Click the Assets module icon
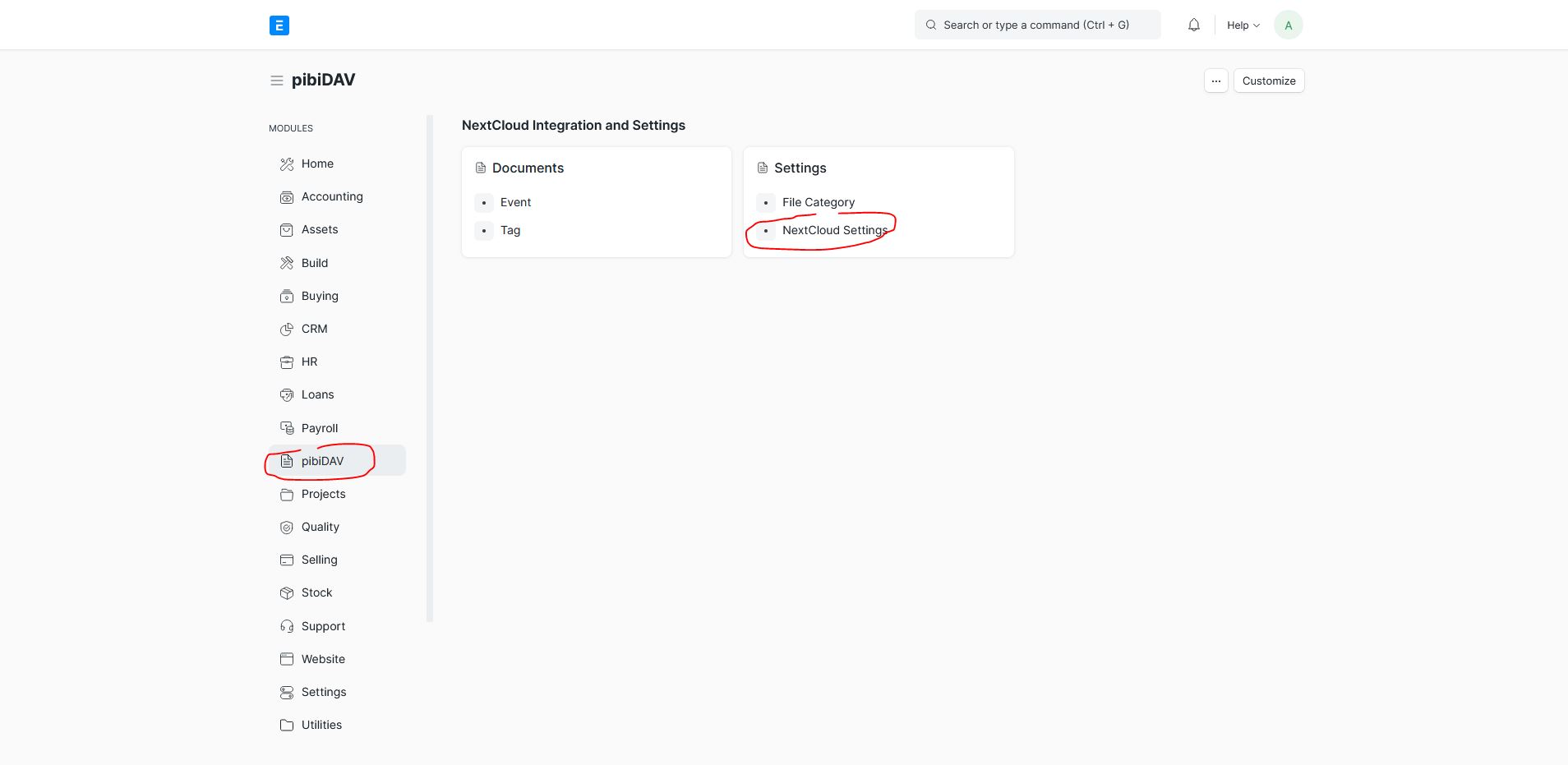Image resolution: width=1568 pixels, height=765 pixels. tap(287, 230)
